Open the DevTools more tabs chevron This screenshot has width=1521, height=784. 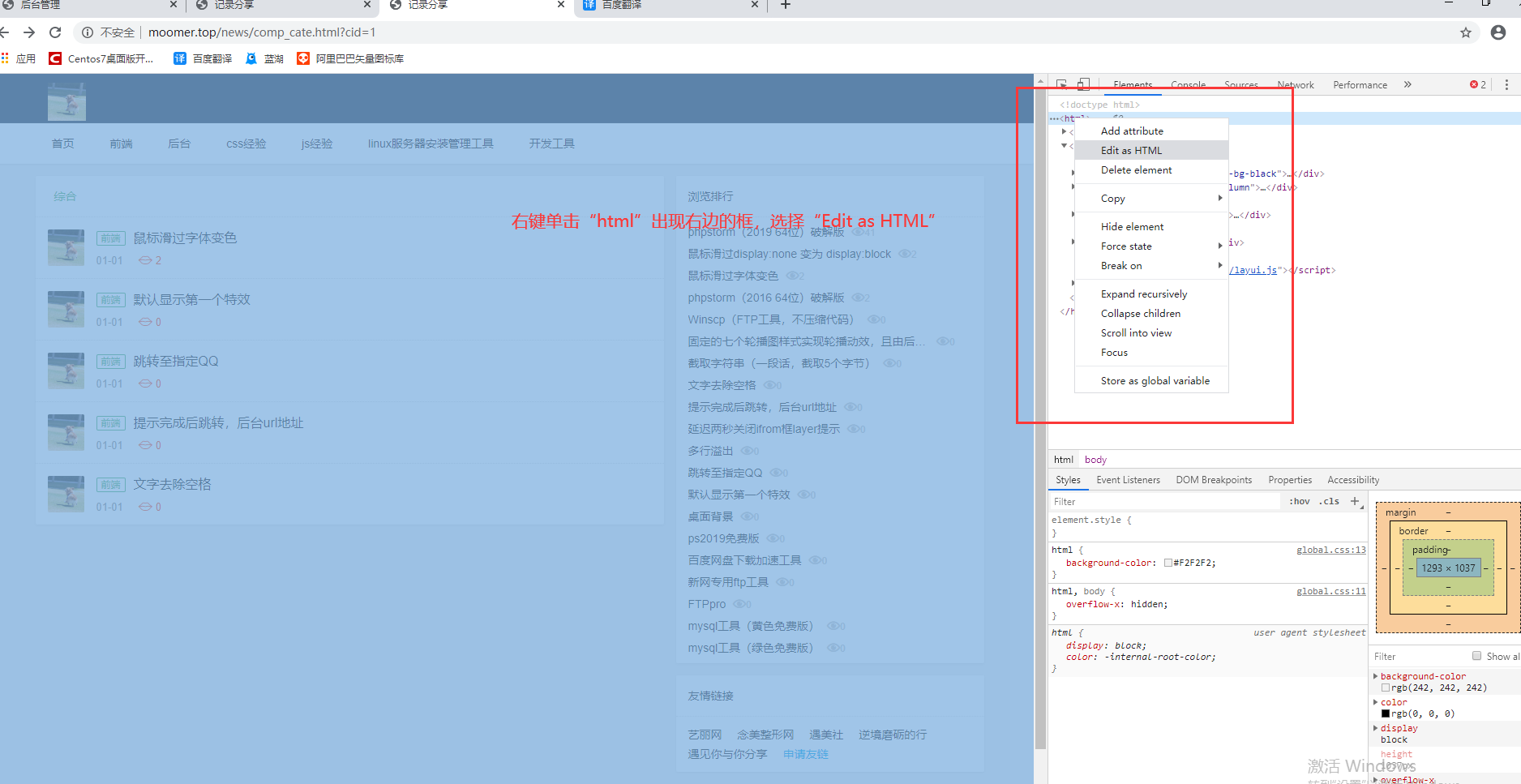[x=1407, y=84]
